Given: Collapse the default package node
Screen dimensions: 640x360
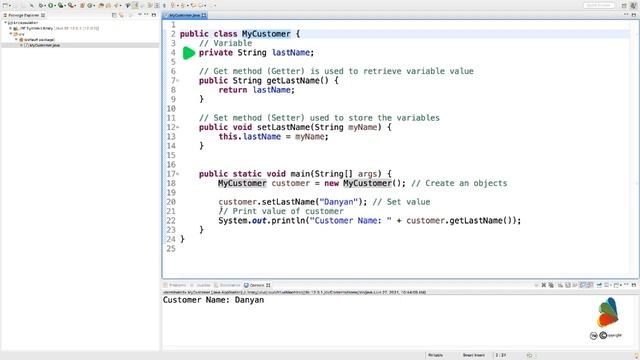Looking at the screenshot, I should [x=16, y=40].
